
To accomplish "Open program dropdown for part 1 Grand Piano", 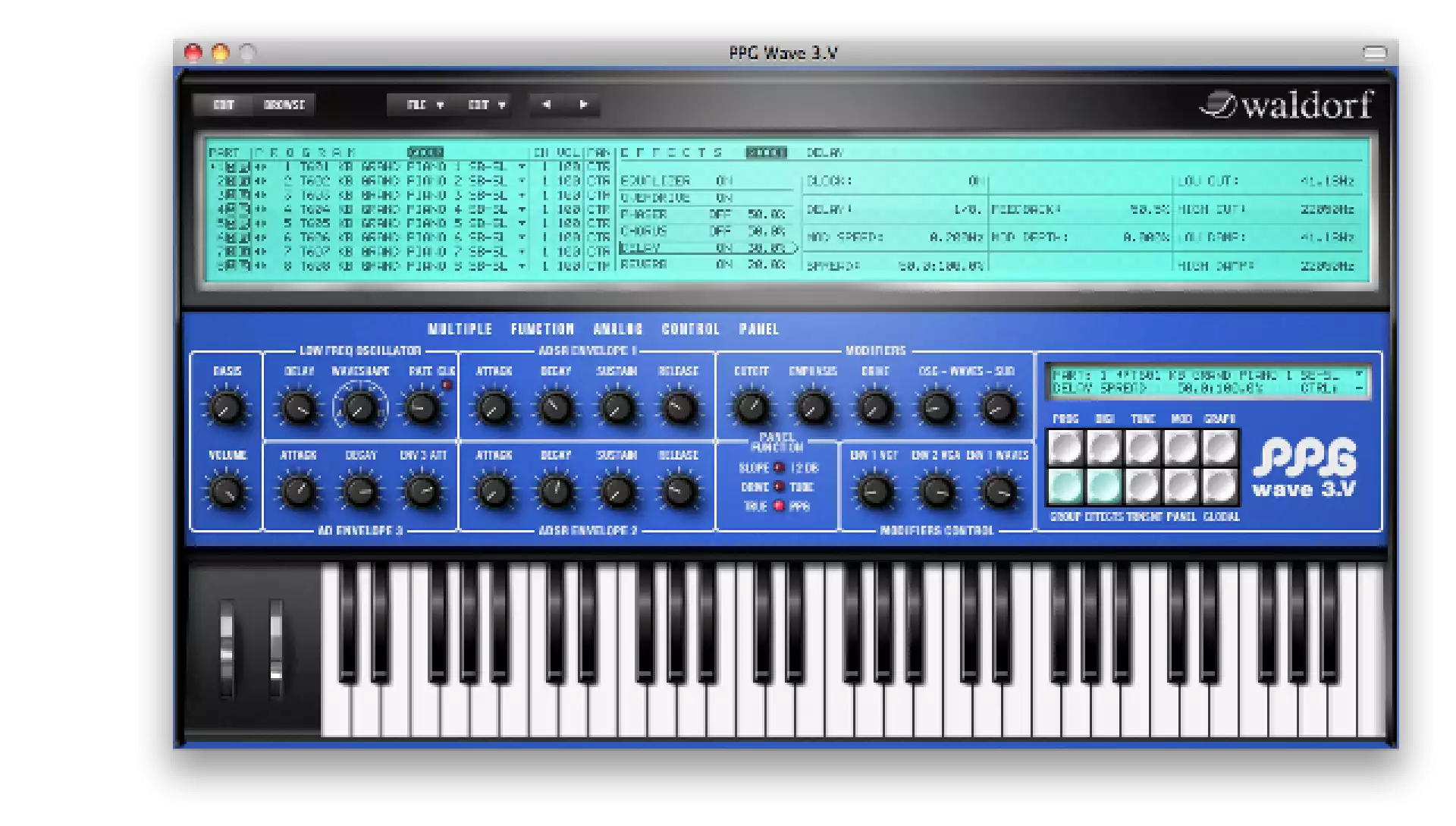I will point(522,167).
